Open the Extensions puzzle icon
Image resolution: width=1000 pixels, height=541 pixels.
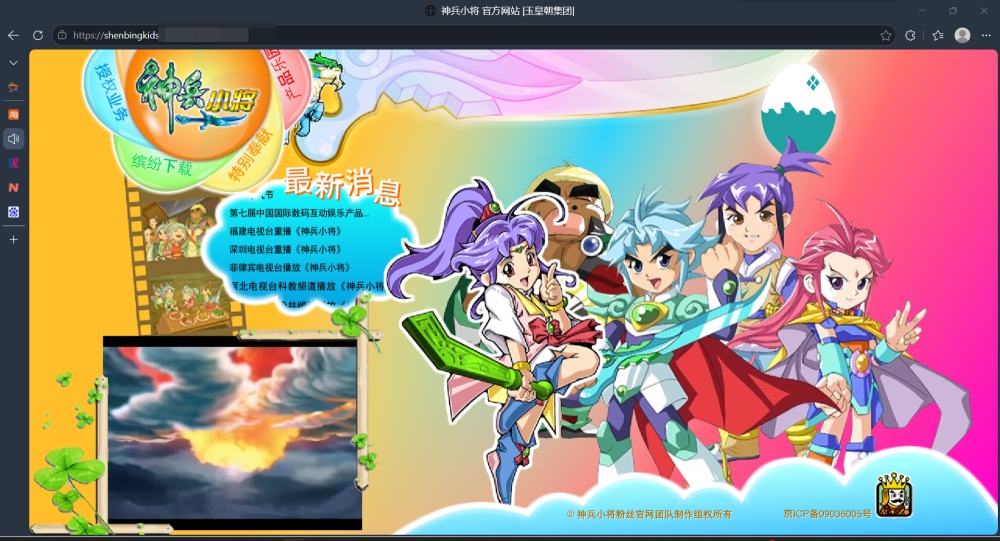coord(910,36)
